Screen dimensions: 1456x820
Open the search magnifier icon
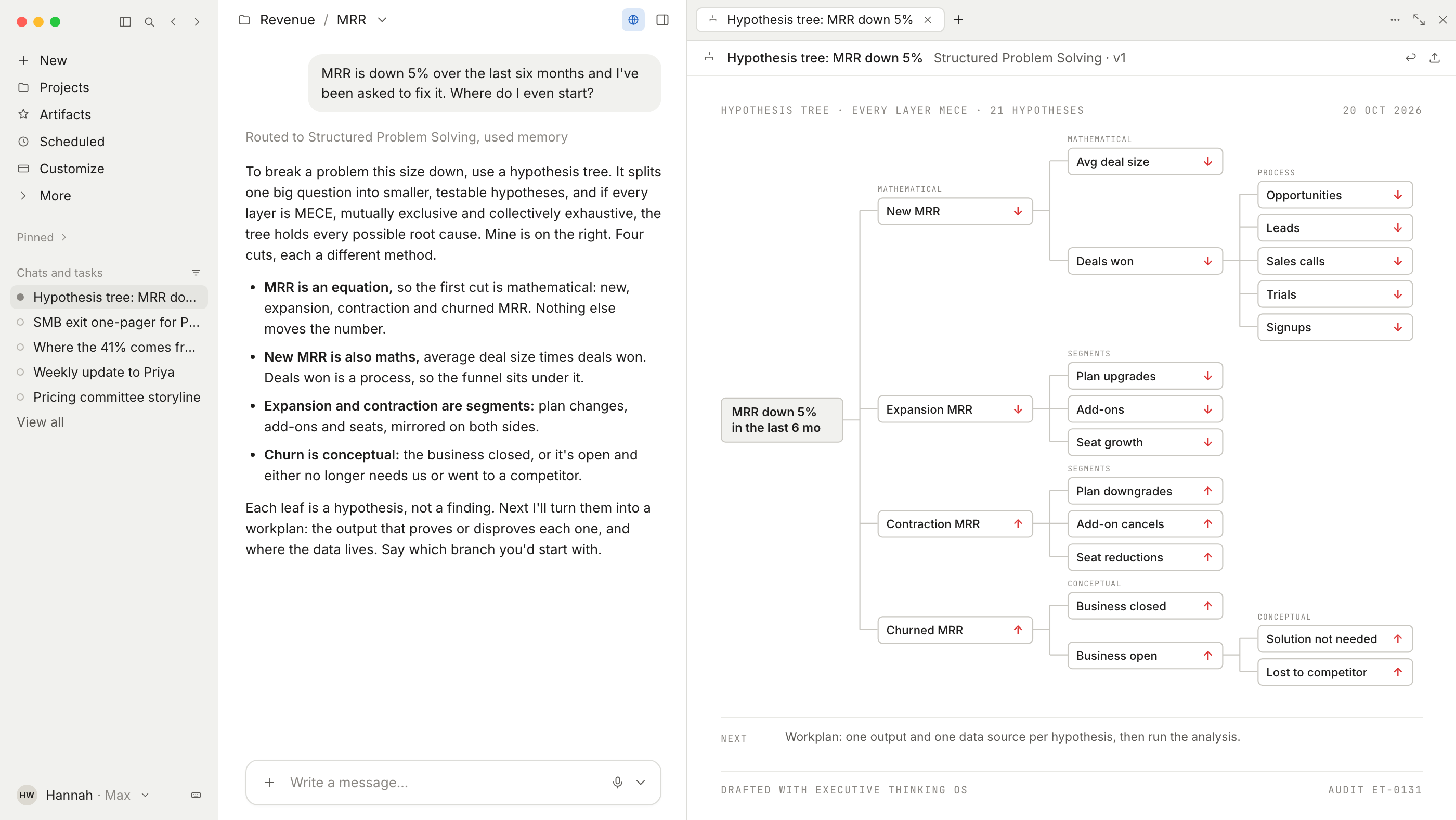click(x=149, y=21)
